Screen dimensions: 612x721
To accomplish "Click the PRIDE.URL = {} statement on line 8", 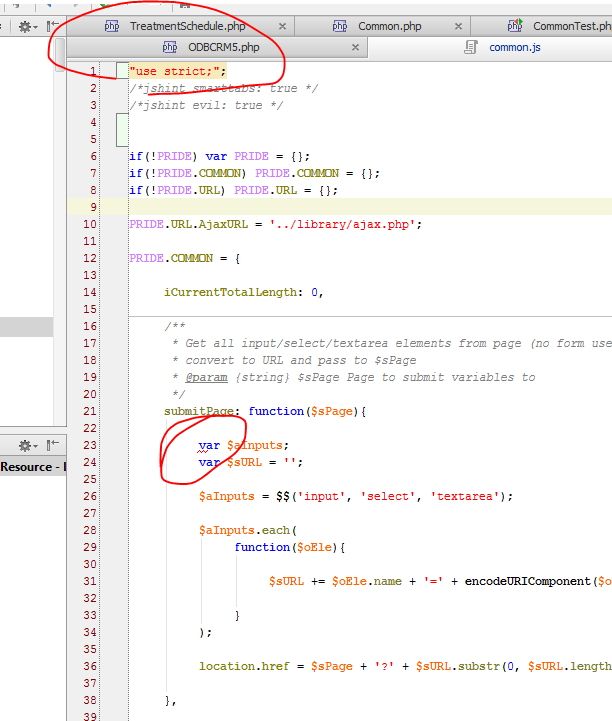I will point(286,190).
